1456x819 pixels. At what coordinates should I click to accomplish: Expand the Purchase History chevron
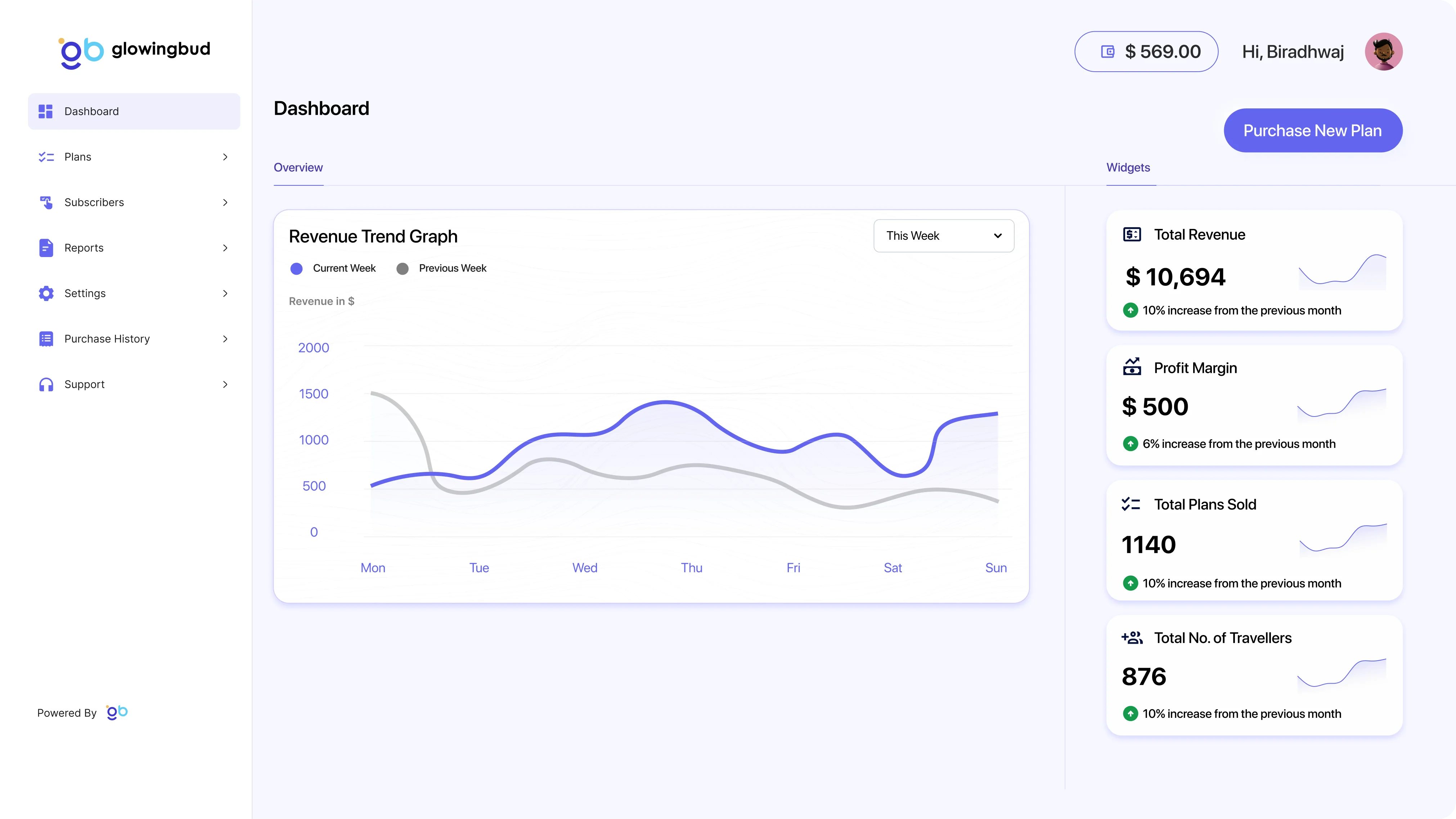(x=225, y=338)
